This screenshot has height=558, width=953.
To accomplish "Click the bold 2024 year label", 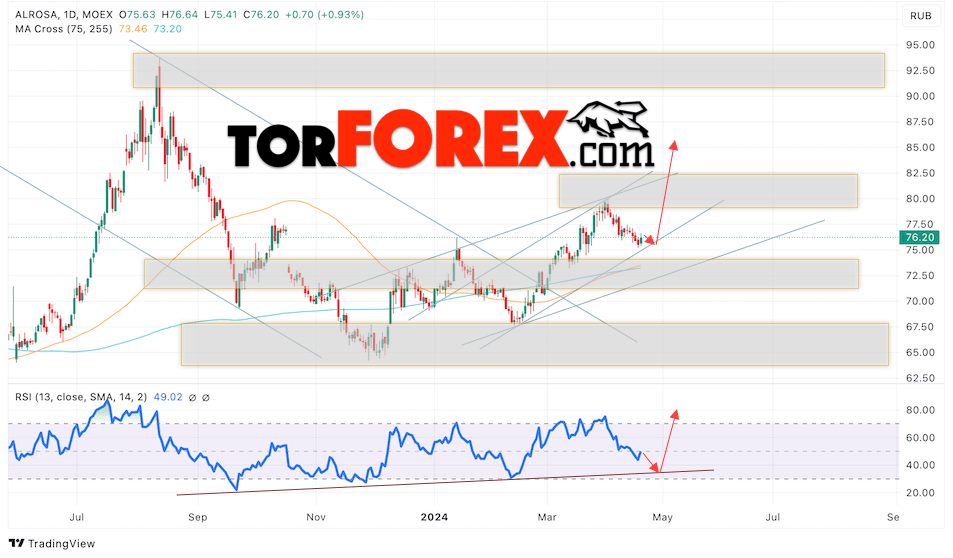I will (x=435, y=517).
